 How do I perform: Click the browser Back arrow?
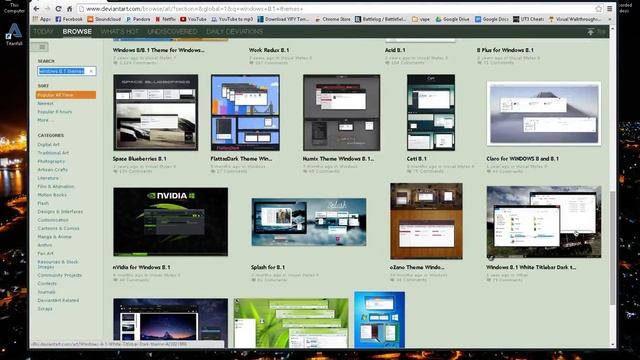[x=36, y=9]
